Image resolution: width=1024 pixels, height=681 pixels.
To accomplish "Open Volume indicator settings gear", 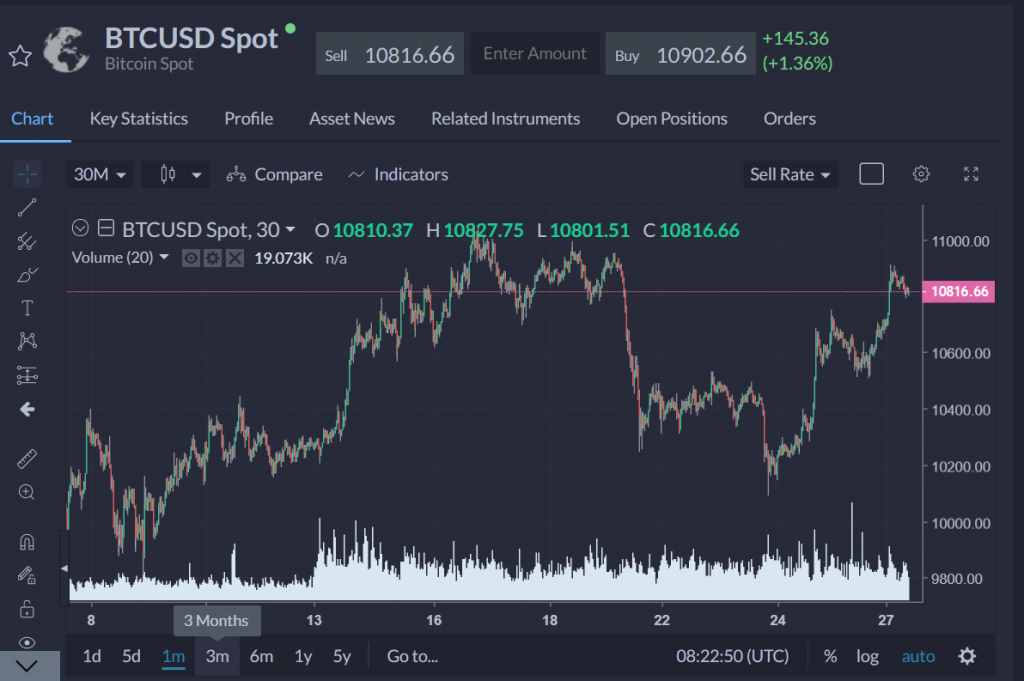I will click(212, 259).
